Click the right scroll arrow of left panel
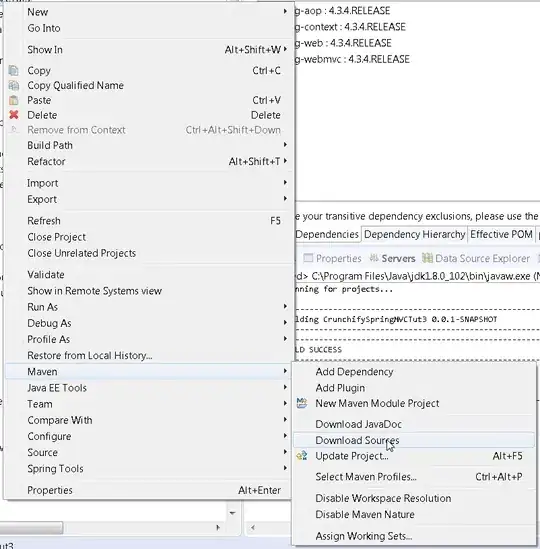This screenshot has height=549, width=540. tap(218, 527)
